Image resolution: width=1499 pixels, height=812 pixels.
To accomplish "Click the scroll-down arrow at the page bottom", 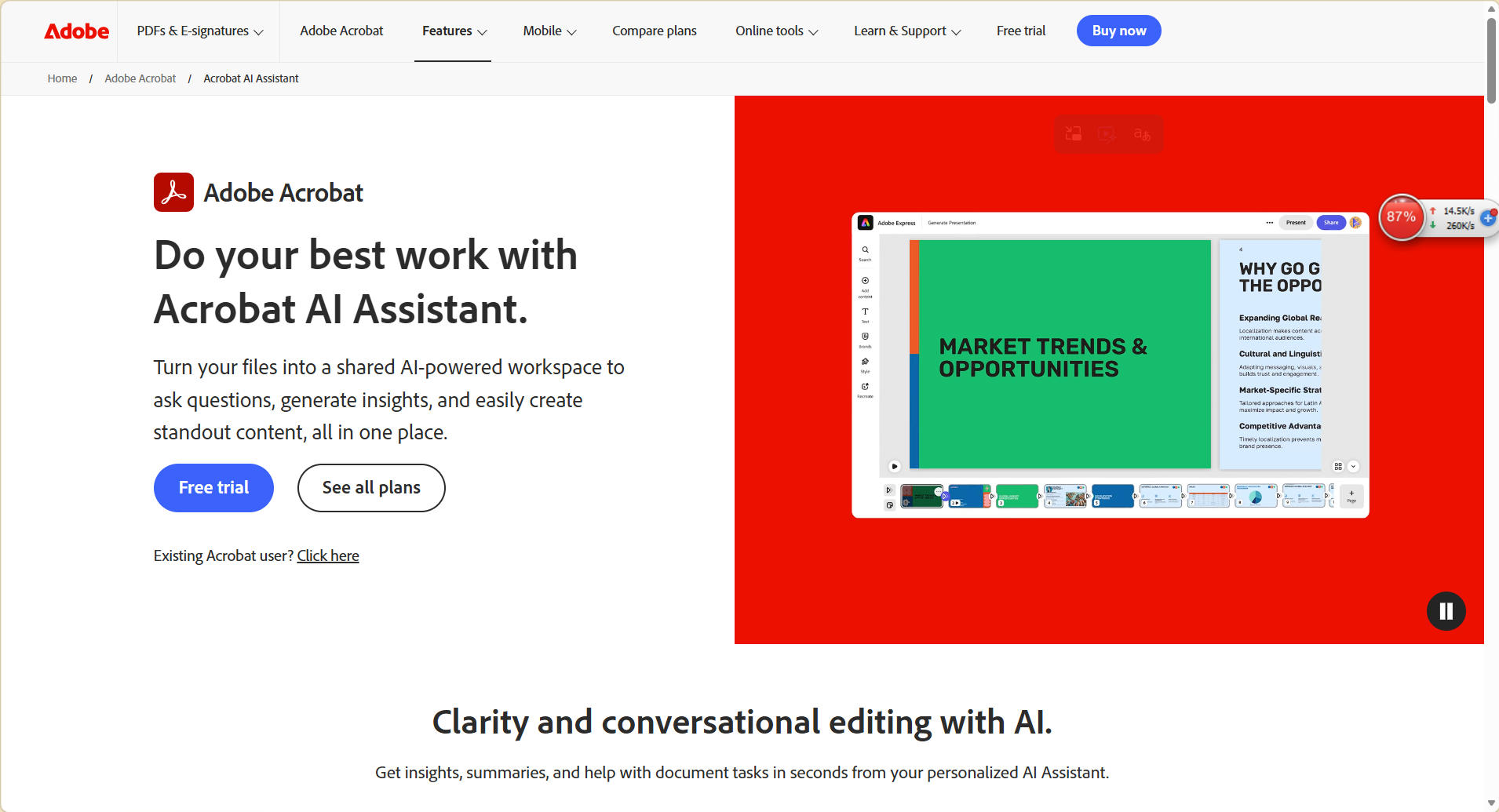I will 1491,803.
